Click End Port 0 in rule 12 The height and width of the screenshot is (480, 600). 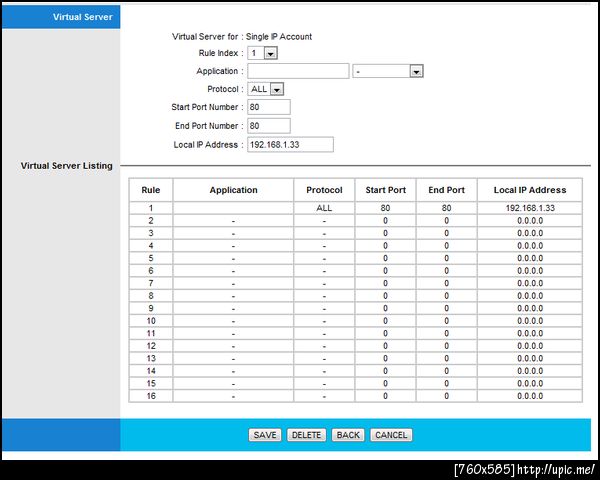(x=447, y=346)
